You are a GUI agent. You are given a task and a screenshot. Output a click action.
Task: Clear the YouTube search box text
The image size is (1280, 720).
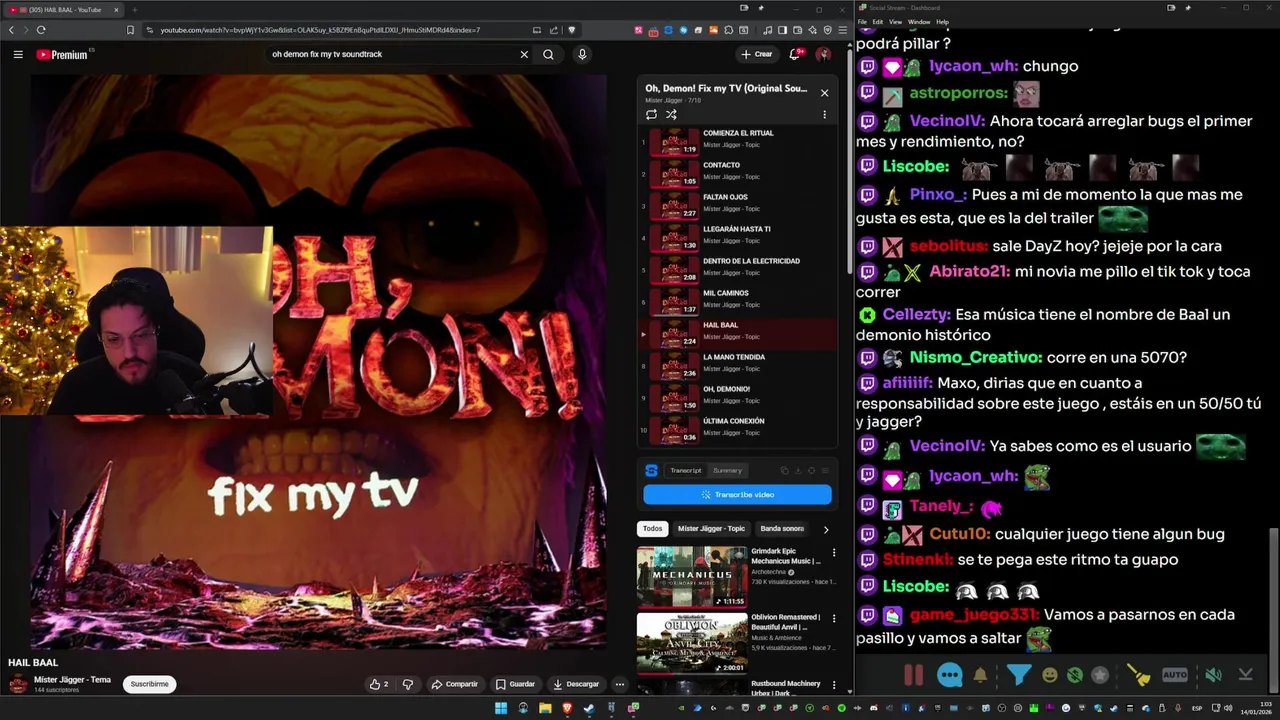524,54
